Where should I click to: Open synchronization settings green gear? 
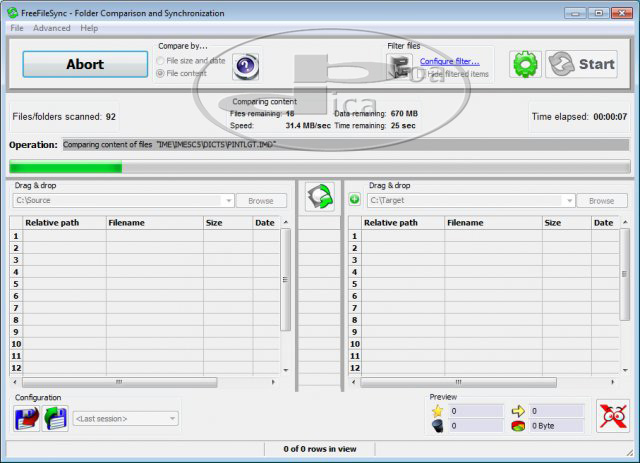(x=525, y=64)
